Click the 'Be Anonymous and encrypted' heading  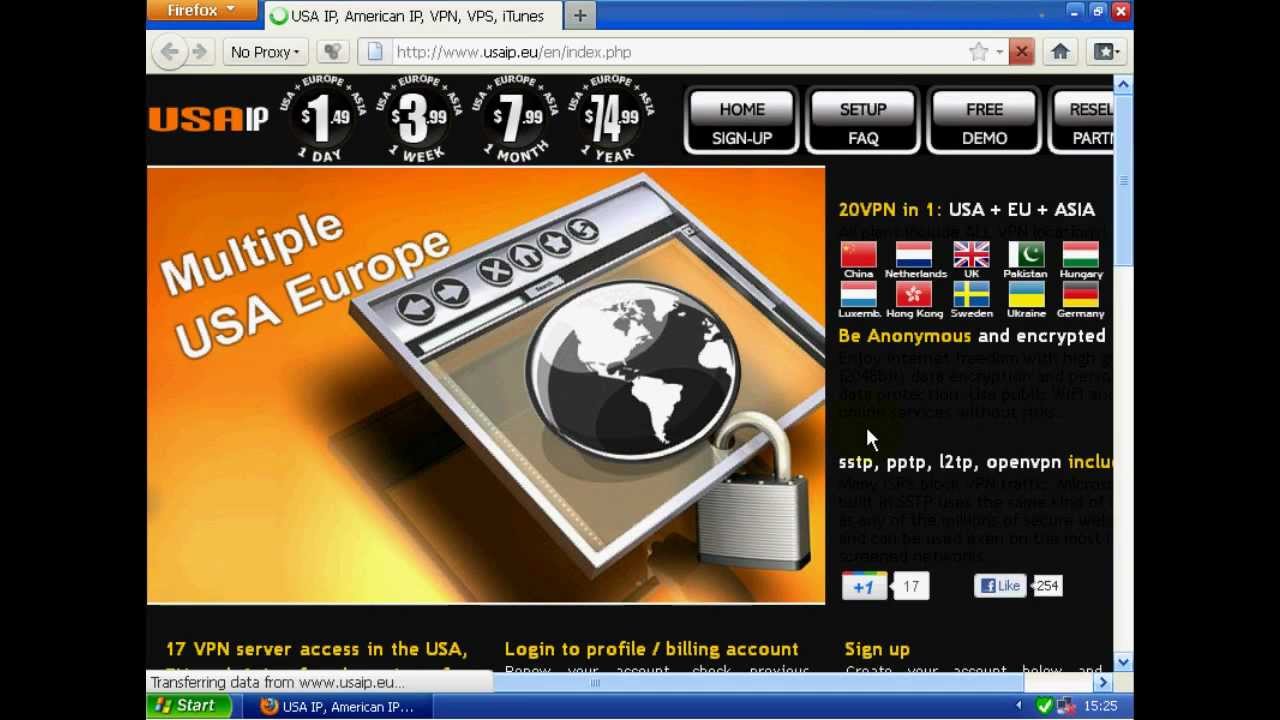pos(972,336)
